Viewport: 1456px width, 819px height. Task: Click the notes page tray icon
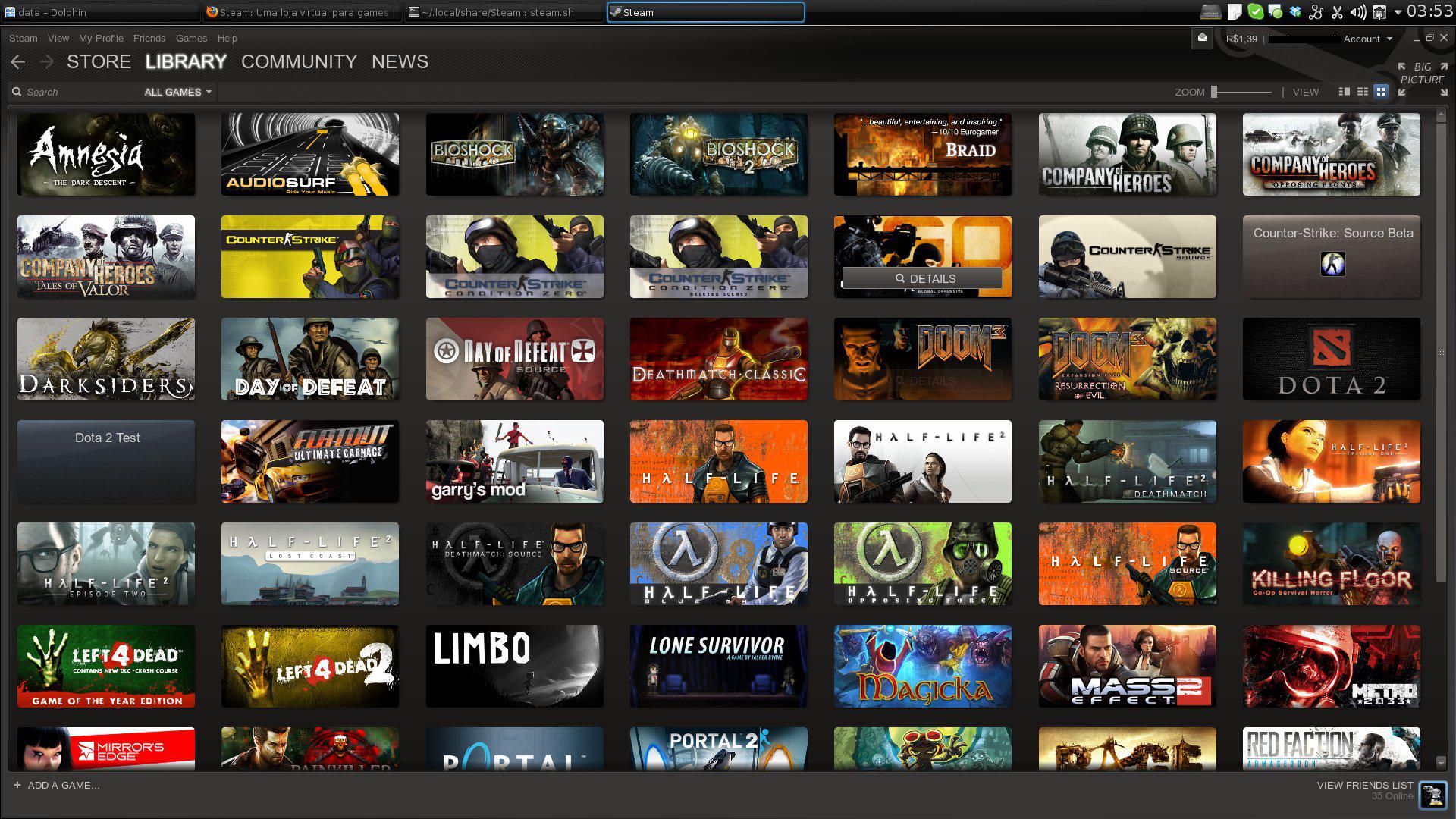click(x=1235, y=11)
